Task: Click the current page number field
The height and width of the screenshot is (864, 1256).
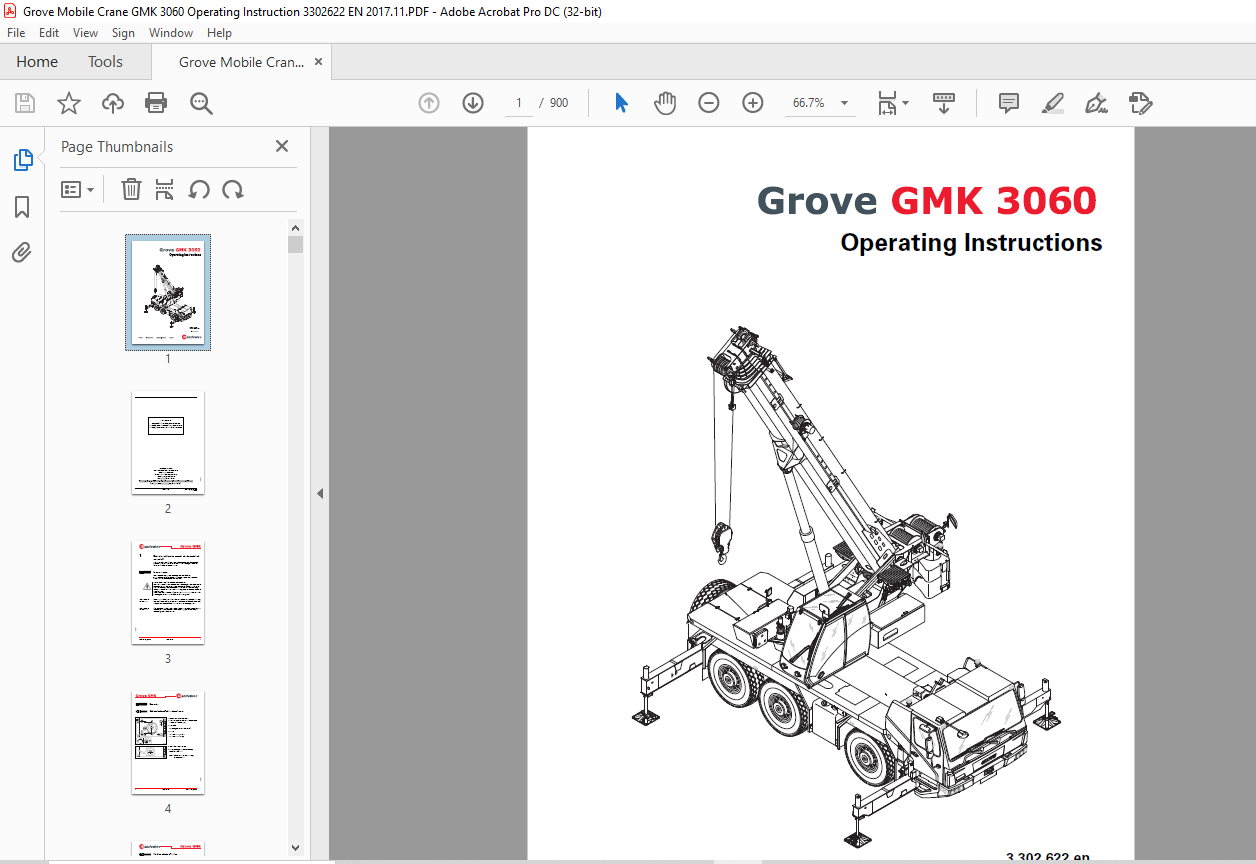Action: tap(519, 103)
